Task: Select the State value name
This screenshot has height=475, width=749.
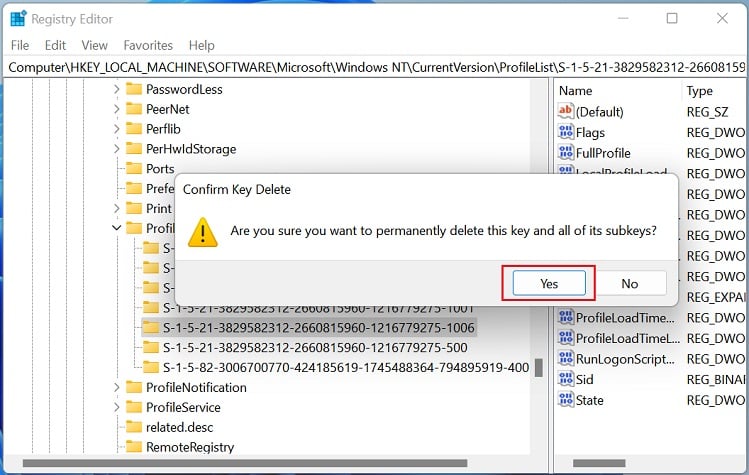Action: pyautogui.click(x=589, y=400)
